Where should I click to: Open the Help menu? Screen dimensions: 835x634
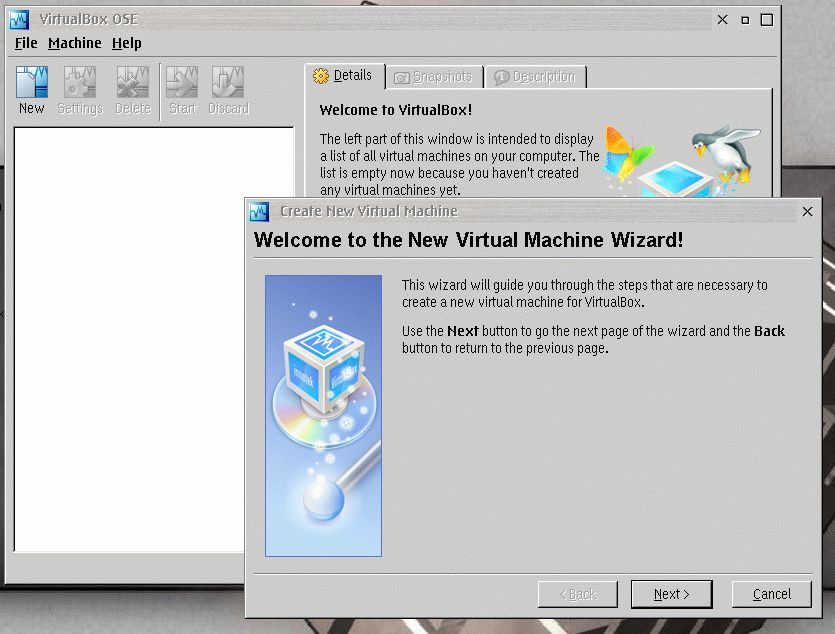[x=127, y=43]
